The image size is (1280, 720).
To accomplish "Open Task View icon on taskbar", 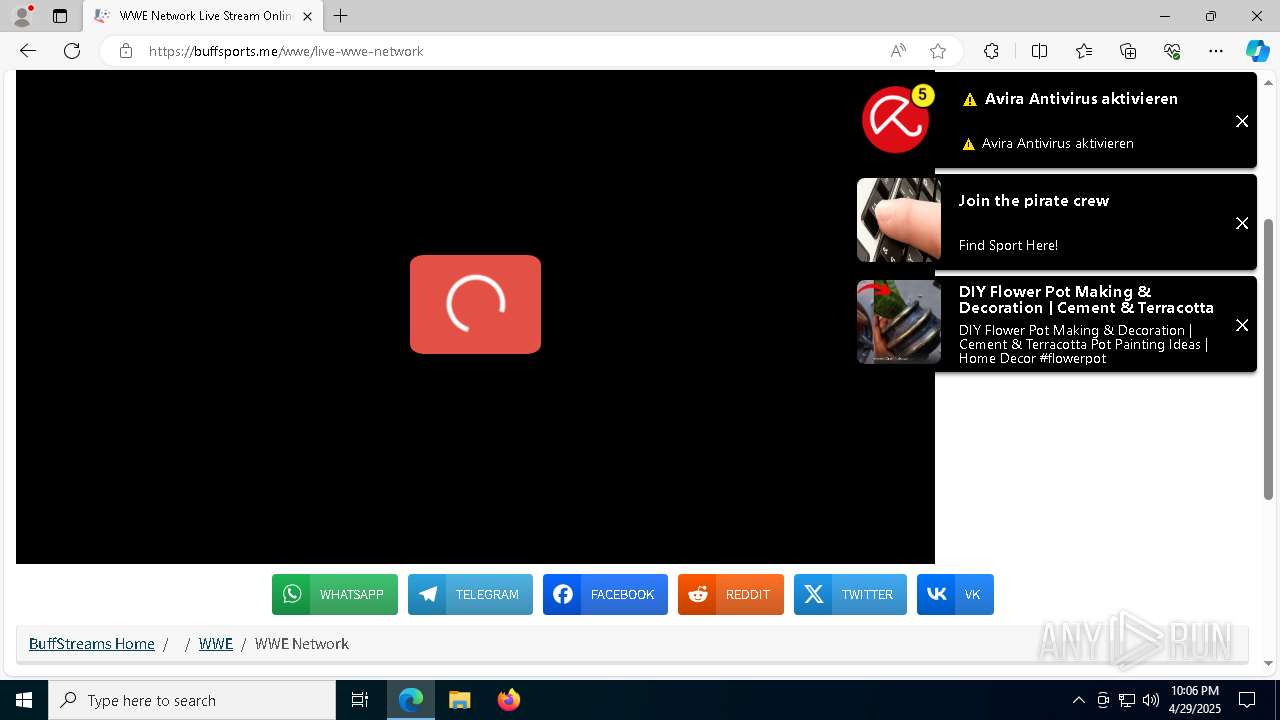I will (x=360, y=700).
